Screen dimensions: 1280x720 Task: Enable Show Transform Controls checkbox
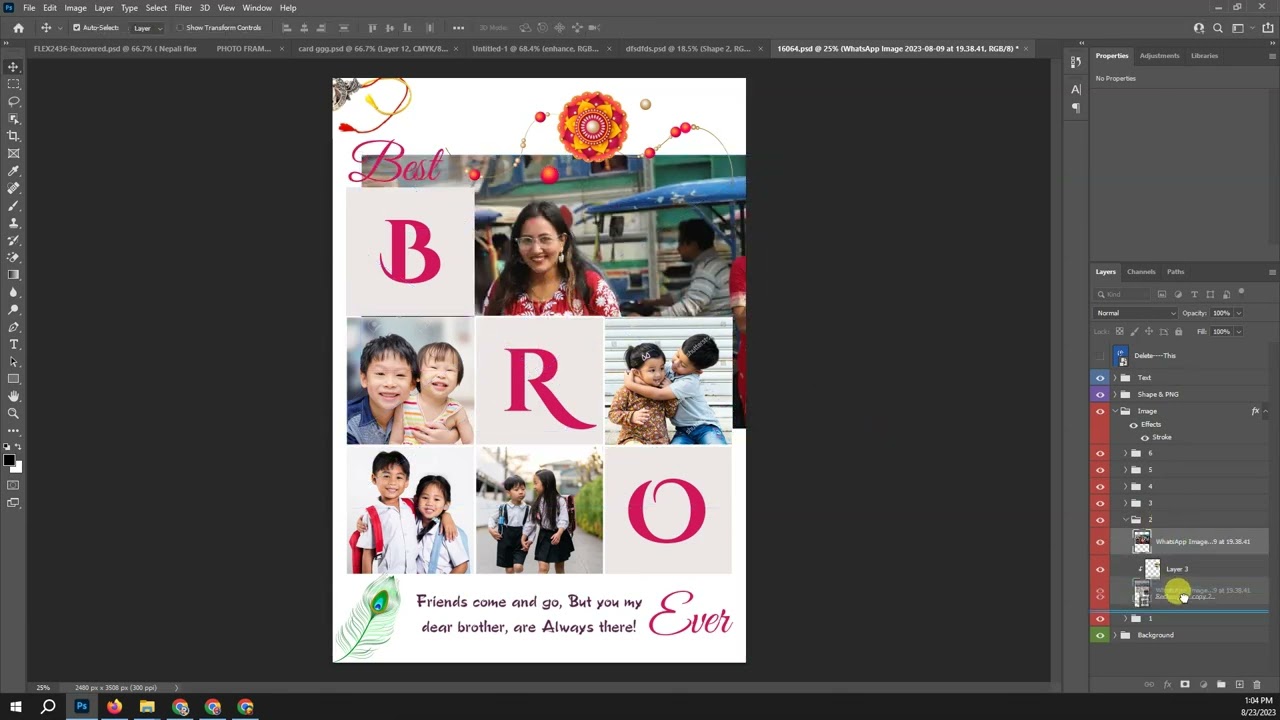[180, 28]
